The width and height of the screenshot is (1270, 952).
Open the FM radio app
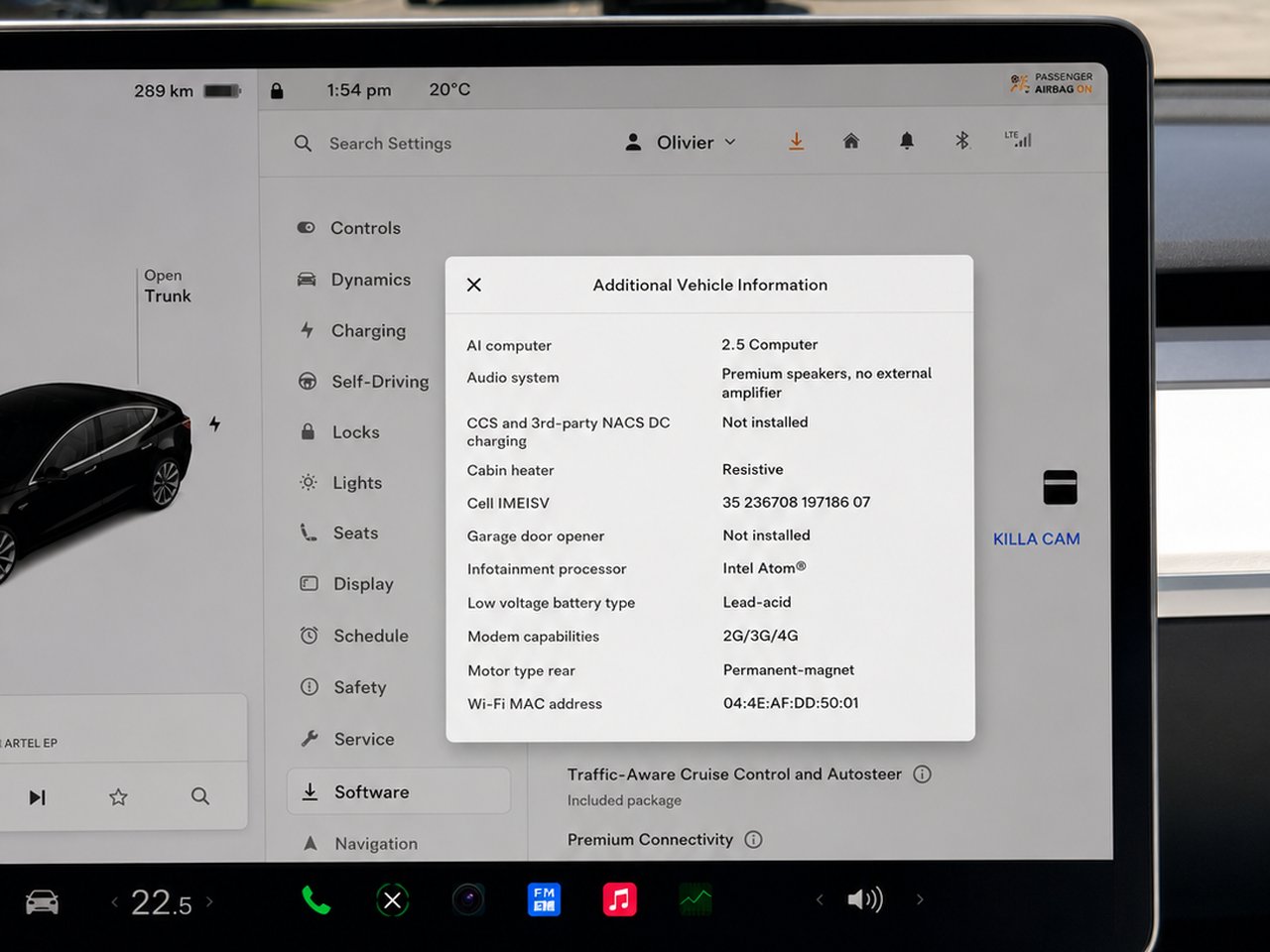click(544, 900)
